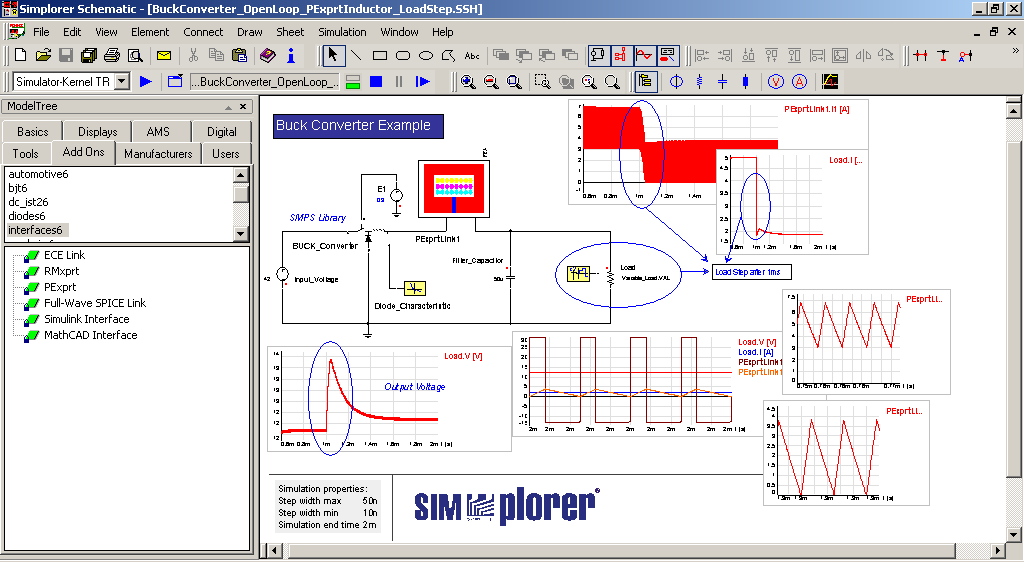Image resolution: width=1024 pixels, height=562 pixels.
Task: Save all sheets with the multi-disk icon
Action: tap(89, 55)
